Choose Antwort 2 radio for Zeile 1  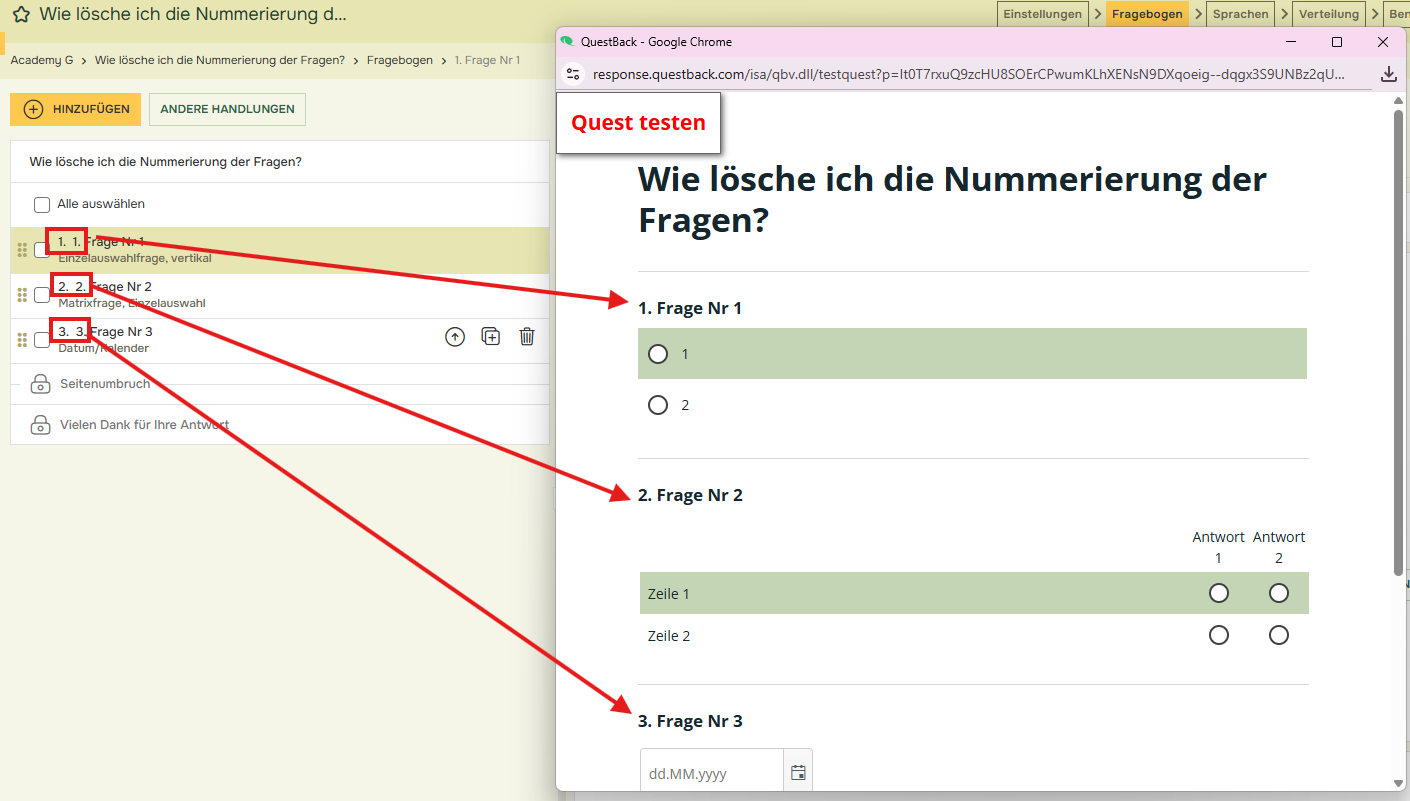(1278, 594)
